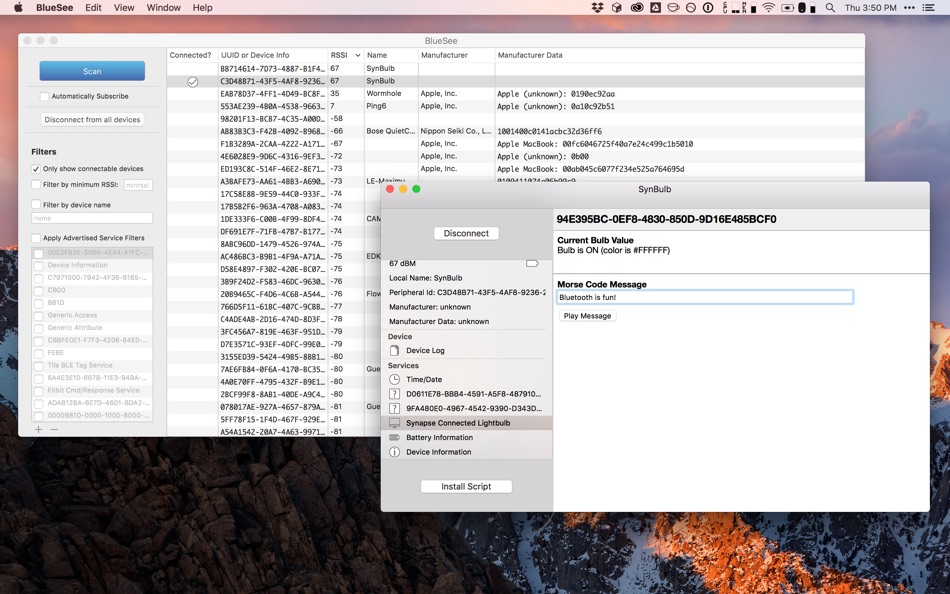Viewport: 950px width, 594px height.
Task: Enable Automatically Subscribe checkbox
Action: [x=44, y=96]
